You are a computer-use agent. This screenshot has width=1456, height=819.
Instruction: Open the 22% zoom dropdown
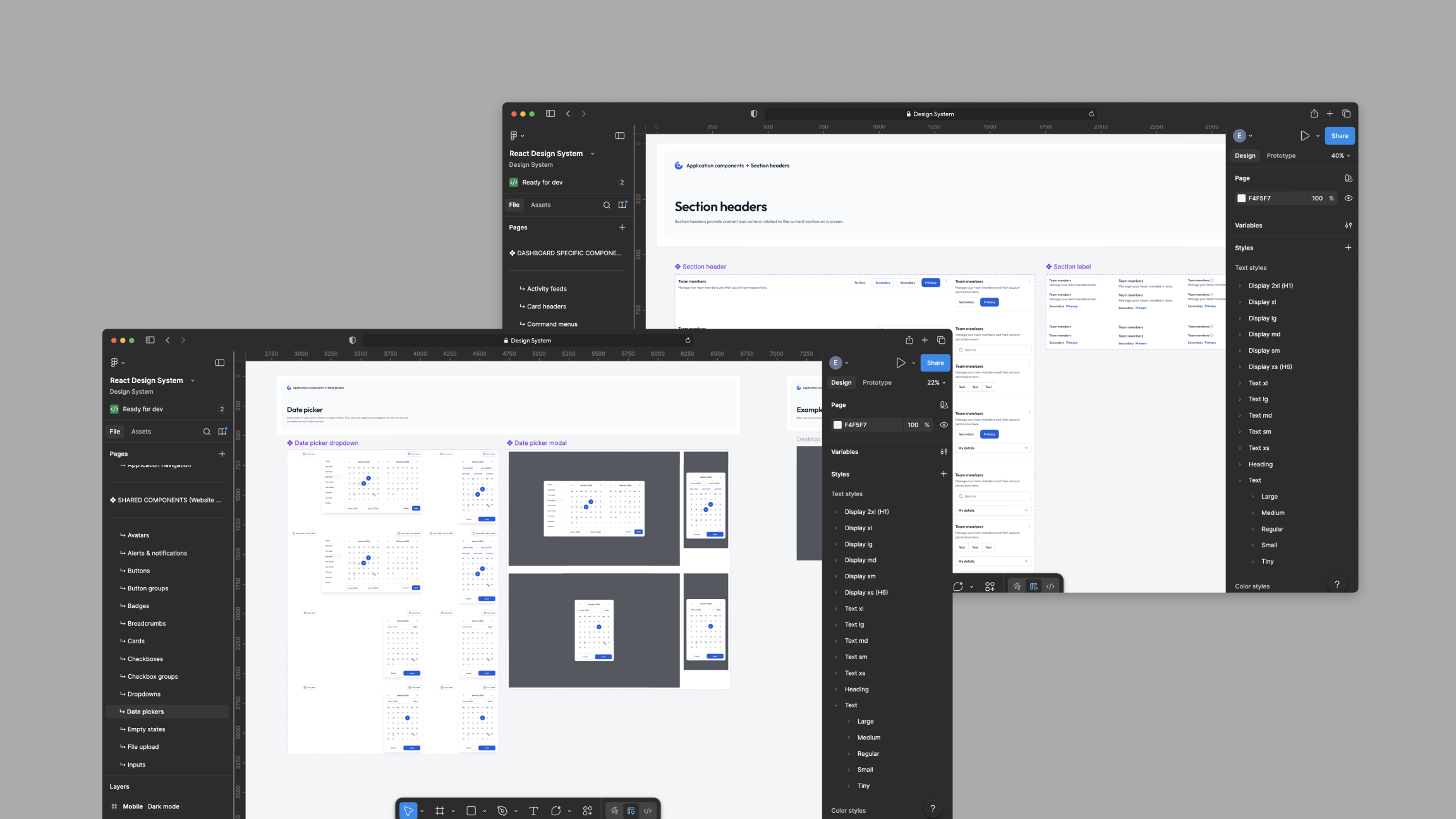[937, 382]
